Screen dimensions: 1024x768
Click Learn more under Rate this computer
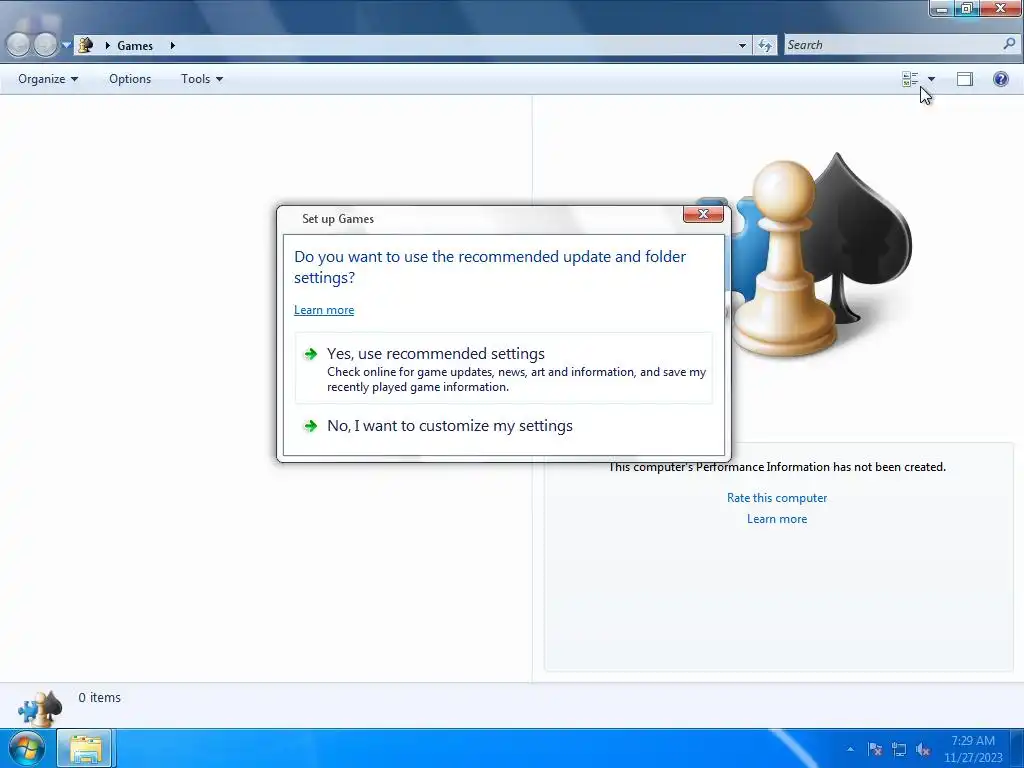point(777,519)
